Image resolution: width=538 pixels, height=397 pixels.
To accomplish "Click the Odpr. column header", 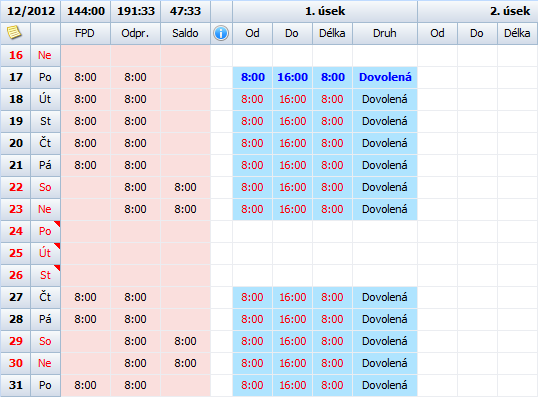I will (x=135, y=33).
